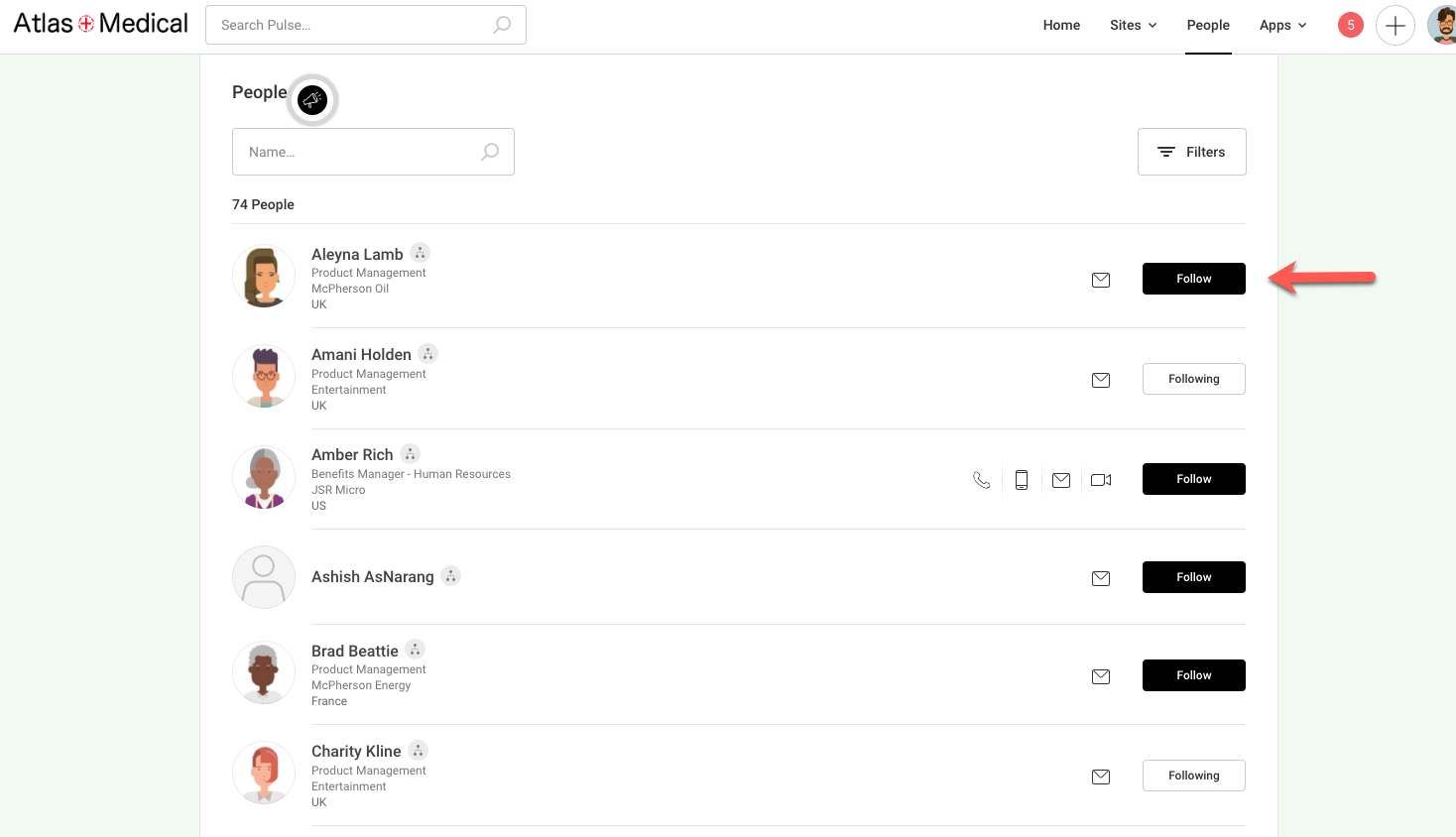Click Amber Rich's mobile phone icon
1456x837 pixels.
[1022, 480]
